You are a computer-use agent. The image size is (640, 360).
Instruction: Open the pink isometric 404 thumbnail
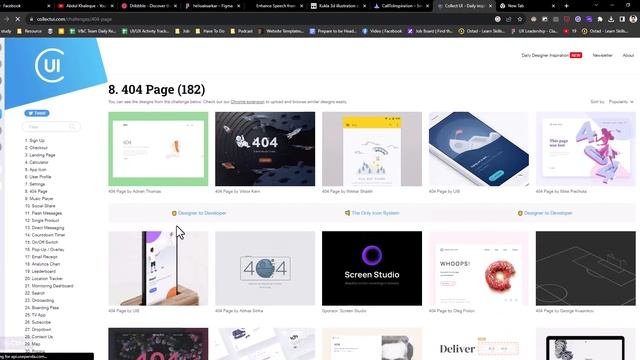[x=586, y=149]
